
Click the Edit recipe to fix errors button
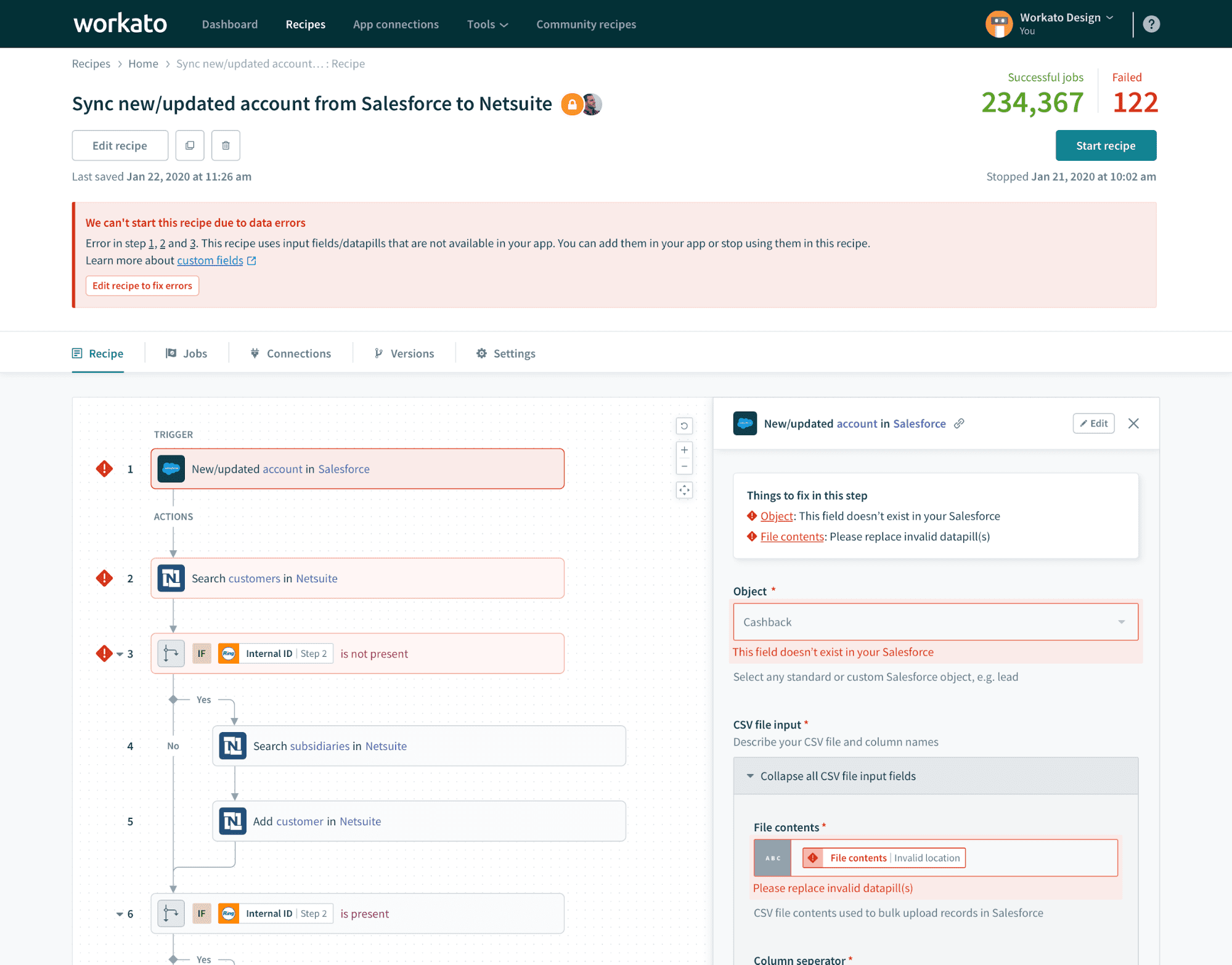click(142, 285)
